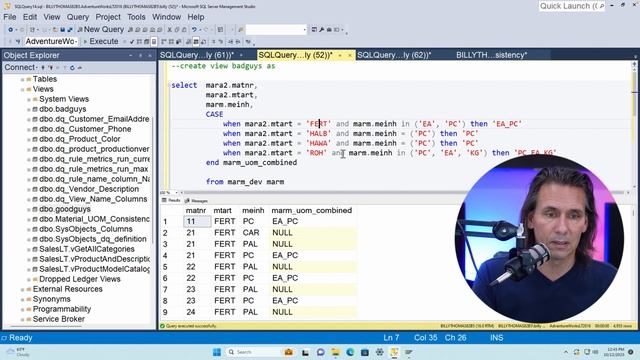Switch to BILLYTH...sistency tab
This screenshot has width=640, height=360.
tap(491, 55)
